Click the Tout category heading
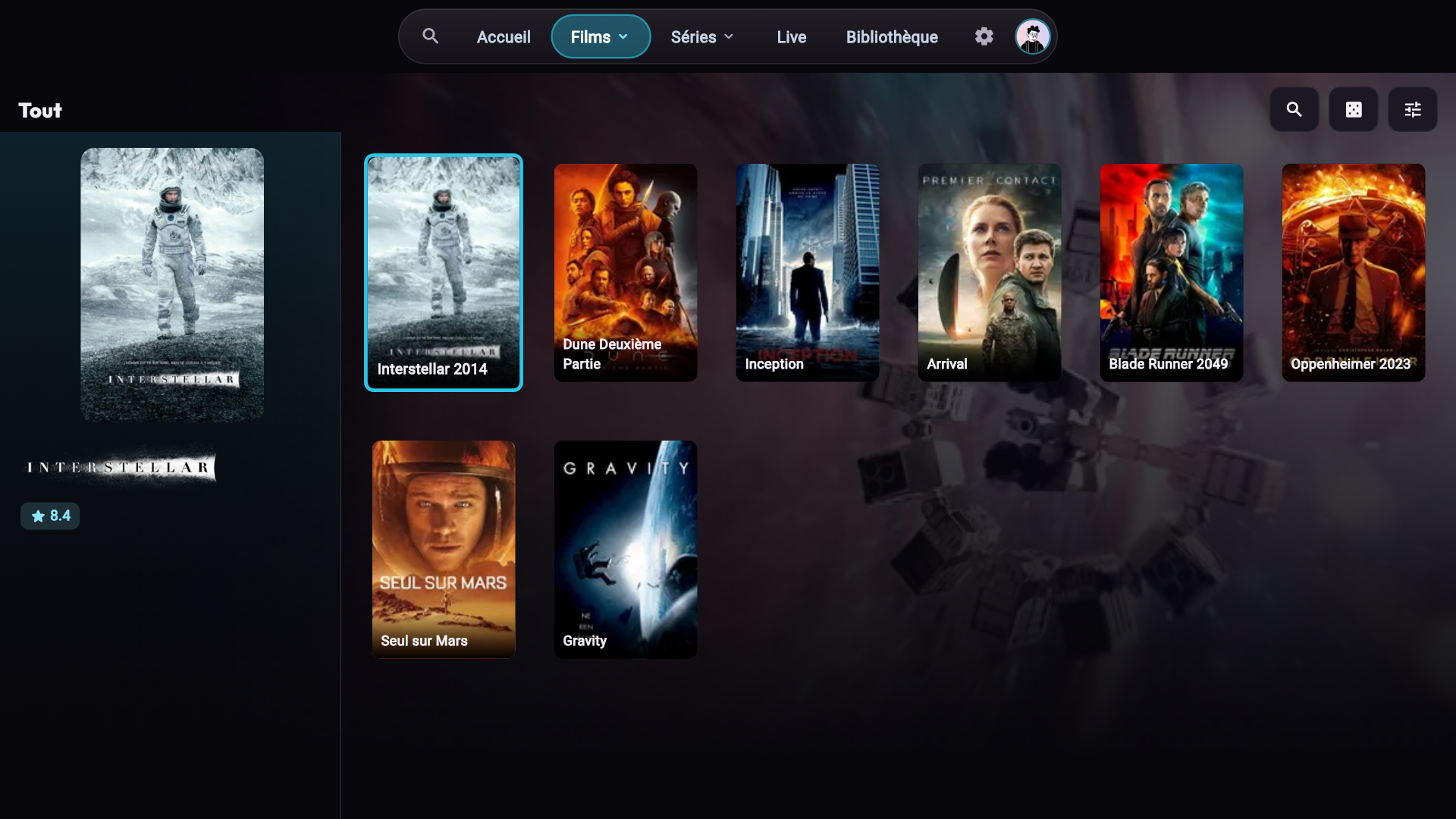 40,111
